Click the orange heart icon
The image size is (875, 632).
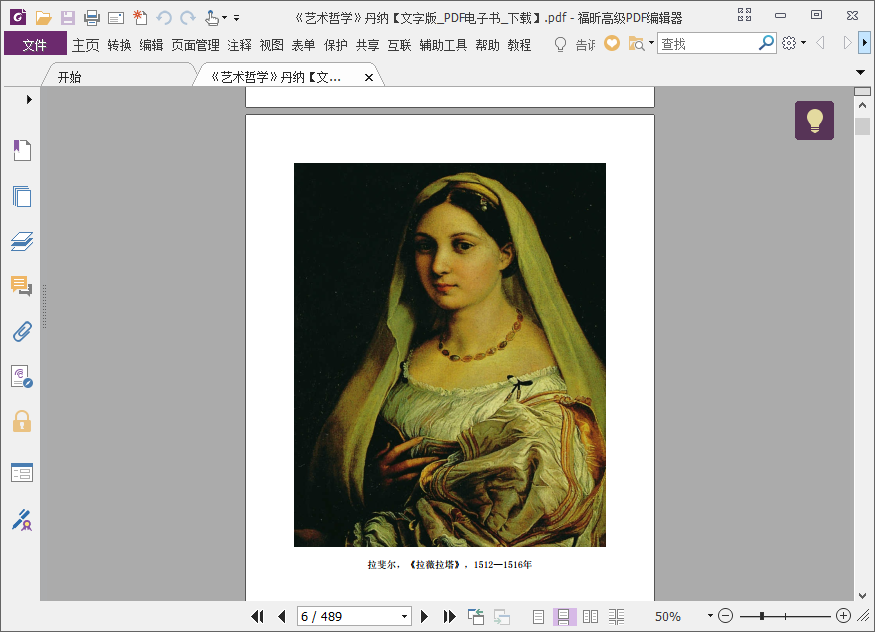[612, 43]
